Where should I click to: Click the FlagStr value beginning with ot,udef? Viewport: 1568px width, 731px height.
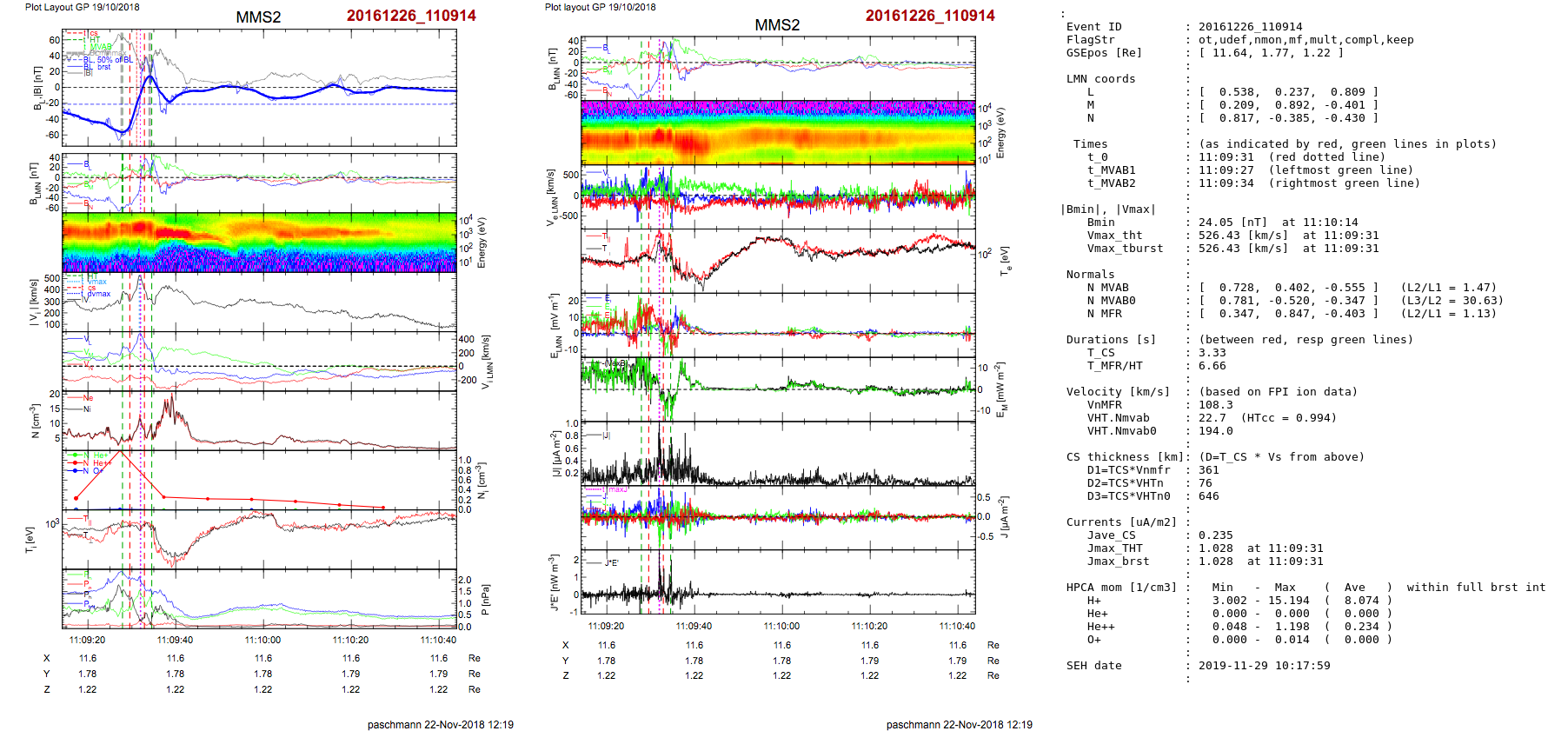coord(1306,40)
